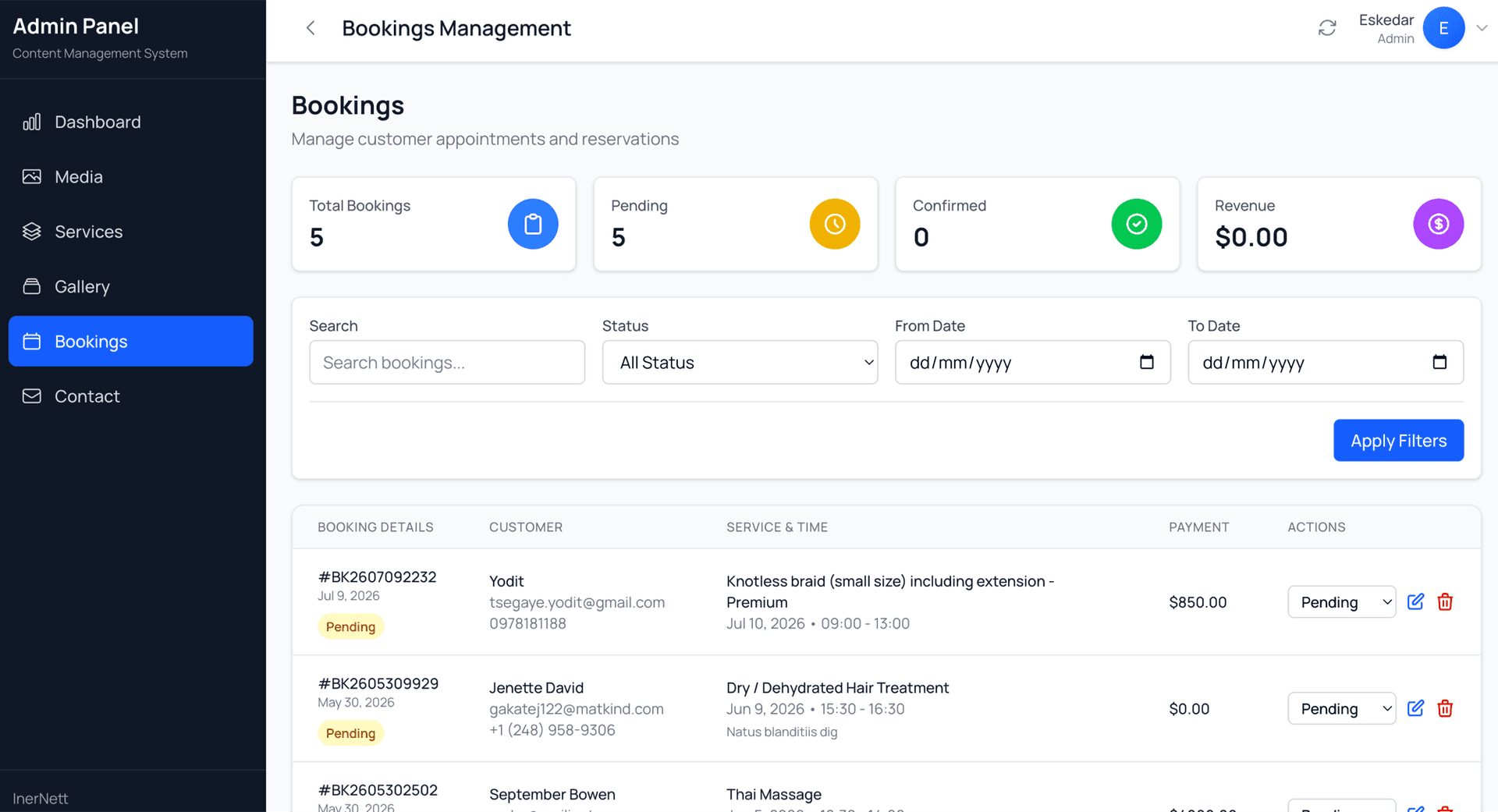Image resolution: width=1498 pixels, height=812 pixels.
Task: Click the Thai Massage service text
Action: (774, 794)
